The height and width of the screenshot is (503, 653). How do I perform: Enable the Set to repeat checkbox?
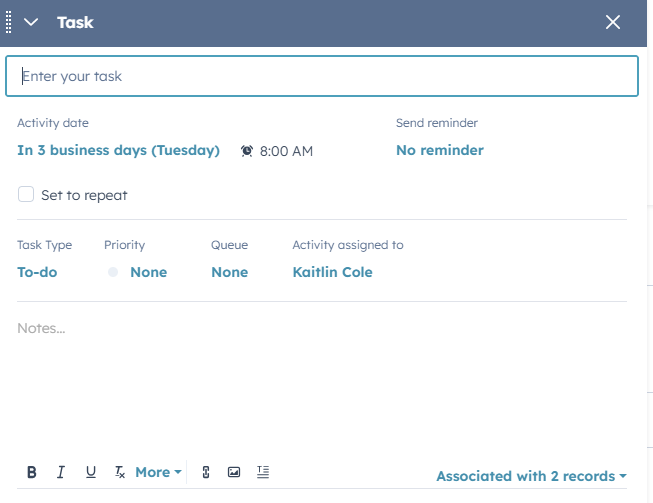pos(26,195)
